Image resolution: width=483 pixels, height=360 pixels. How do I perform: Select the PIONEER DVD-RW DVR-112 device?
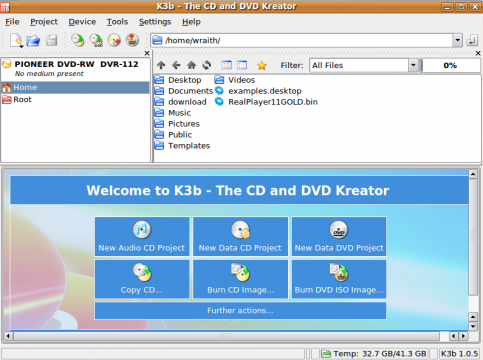(75, 68)
